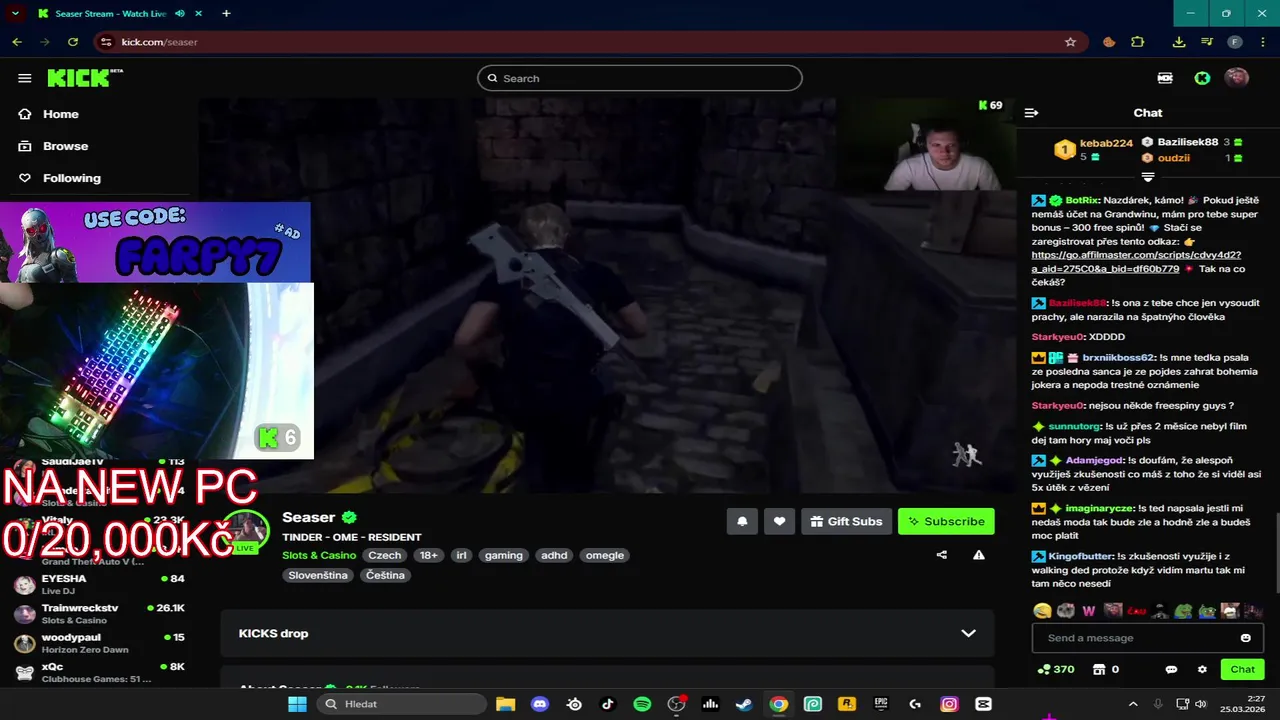Viewport: 1280px width, 720px height.
Task: Click username imaginarycze in chat
Action: tap(1100, 508)
